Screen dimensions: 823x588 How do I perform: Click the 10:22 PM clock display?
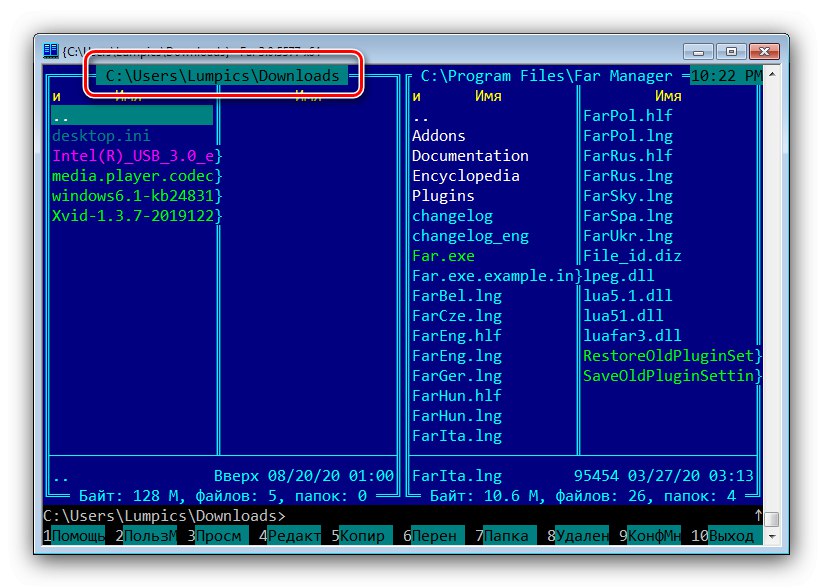(726, 75)
